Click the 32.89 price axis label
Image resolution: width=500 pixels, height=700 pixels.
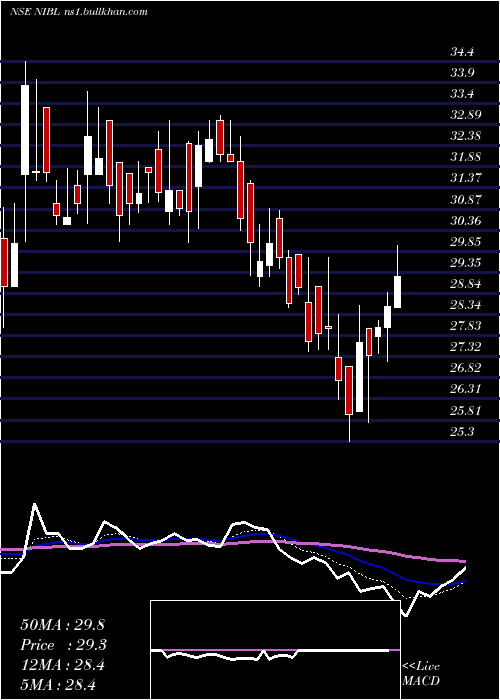pos(466,115)
